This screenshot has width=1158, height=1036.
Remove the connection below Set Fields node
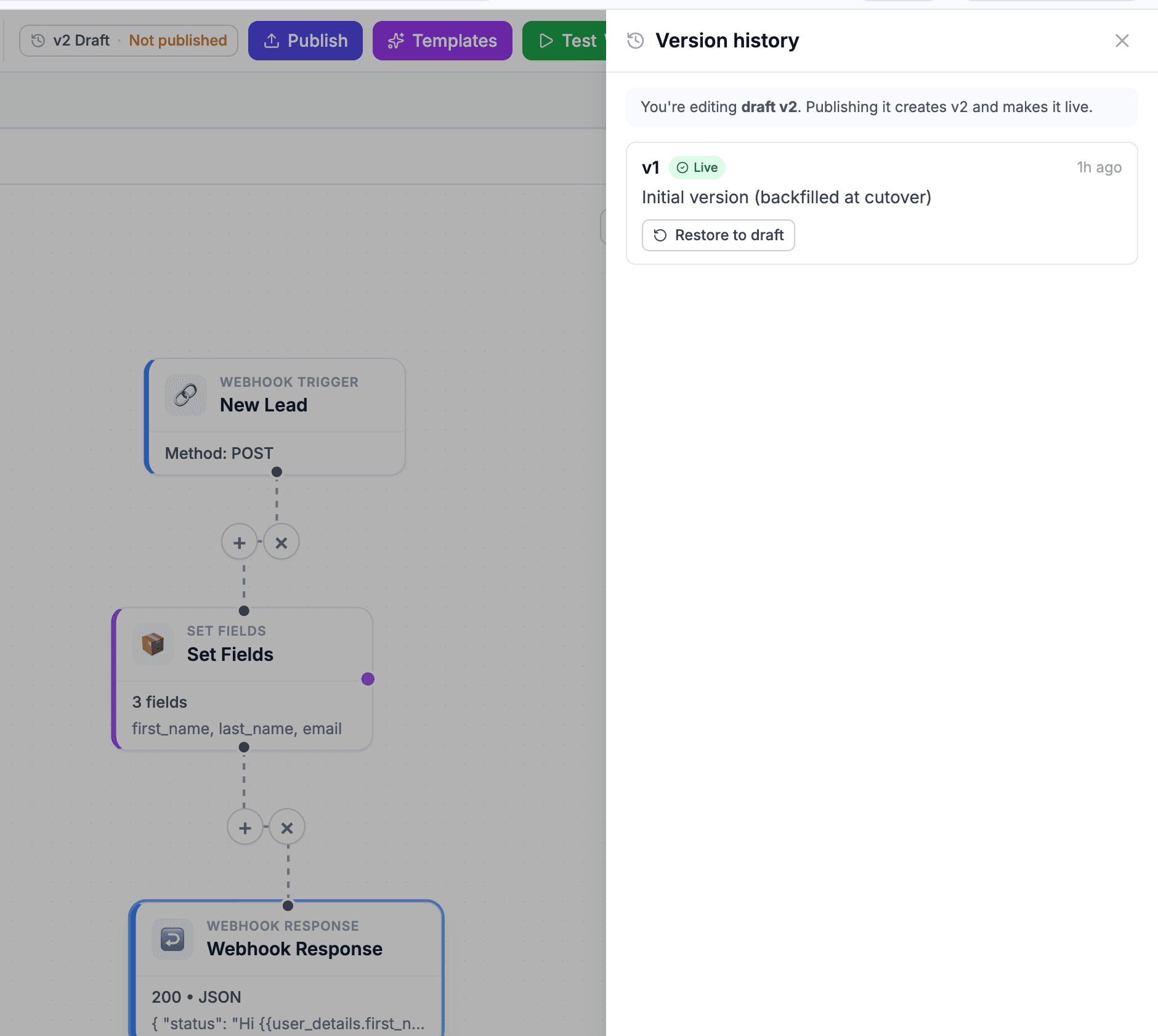coord(287,828)
